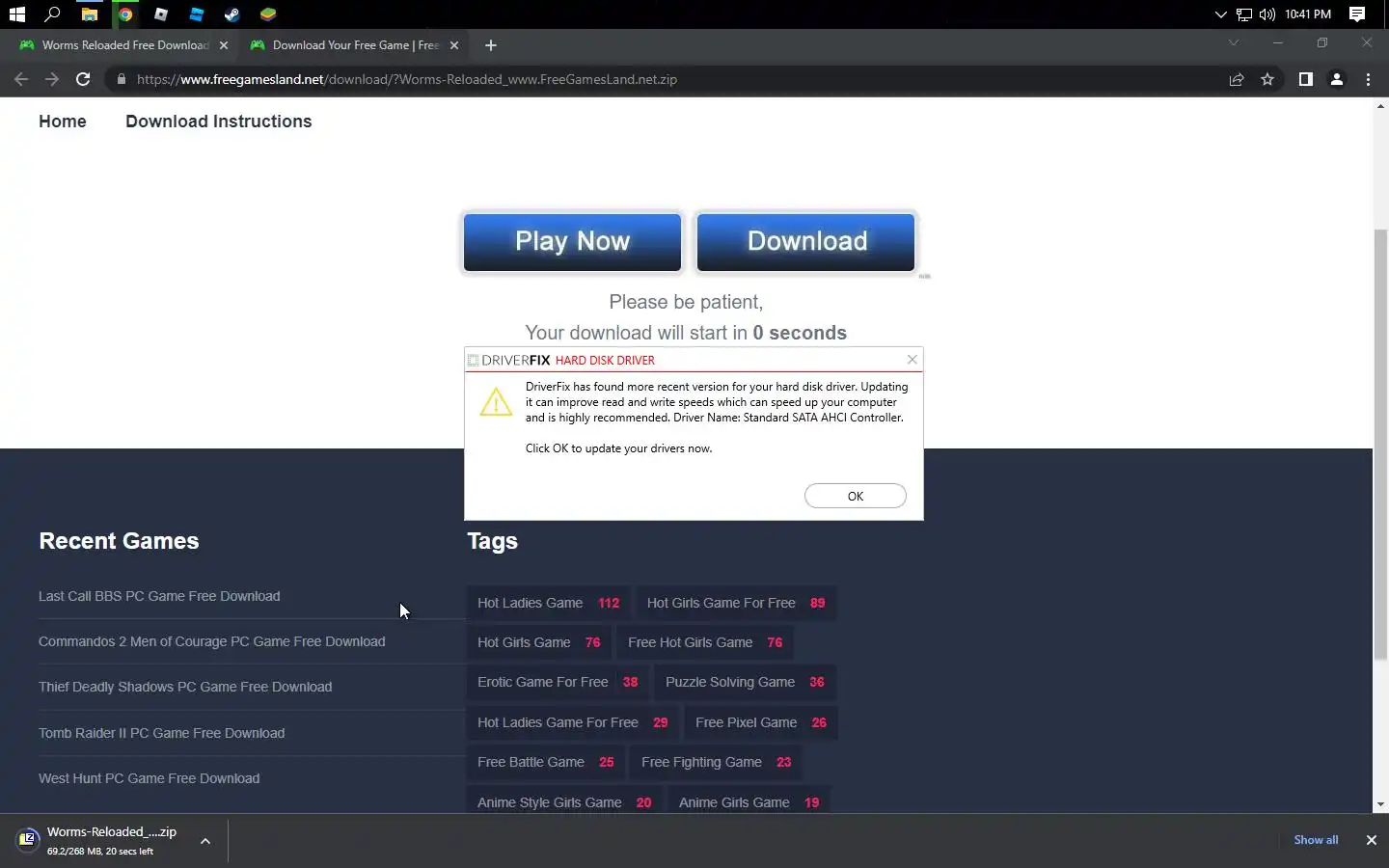The image size is (1389, 868).
Task: Open the Worms-Reloaded zip download item
Action: pyautogui.click(x=101, y=840)
